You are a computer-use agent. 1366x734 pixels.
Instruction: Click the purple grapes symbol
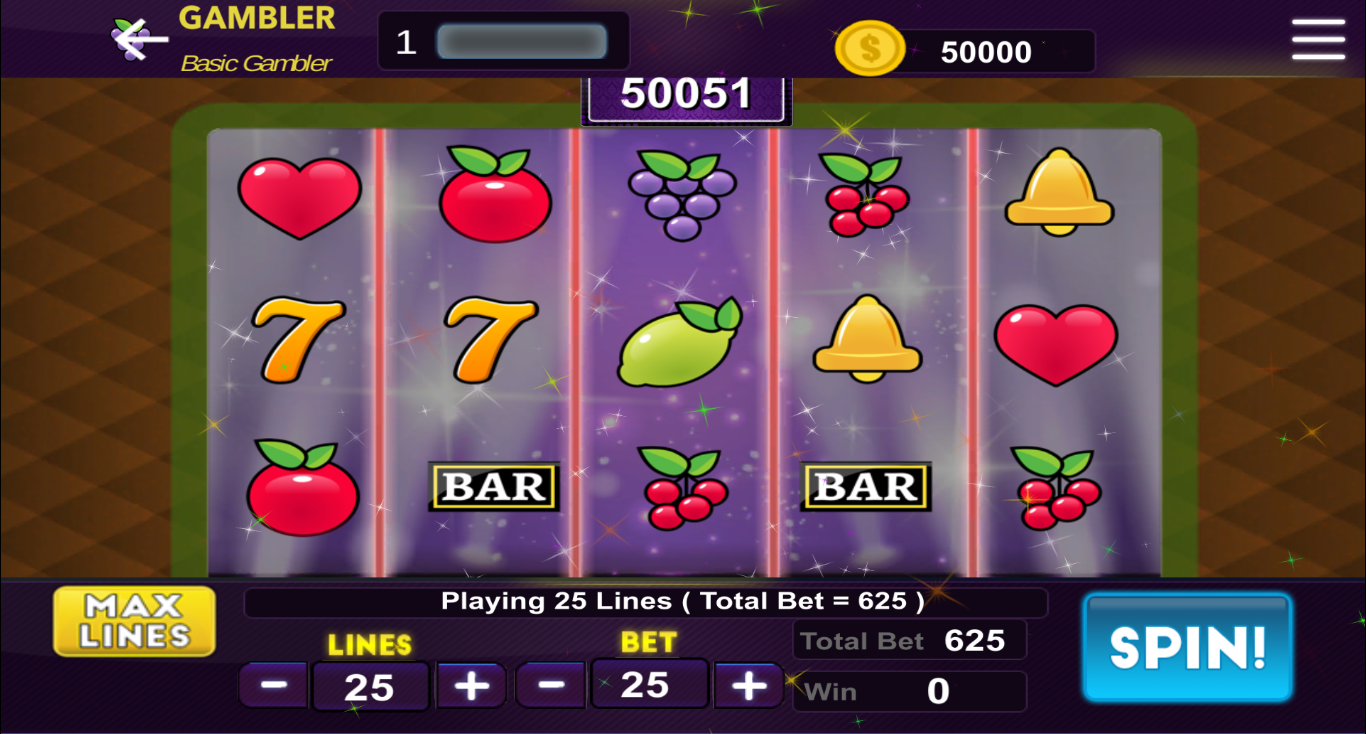682,195
